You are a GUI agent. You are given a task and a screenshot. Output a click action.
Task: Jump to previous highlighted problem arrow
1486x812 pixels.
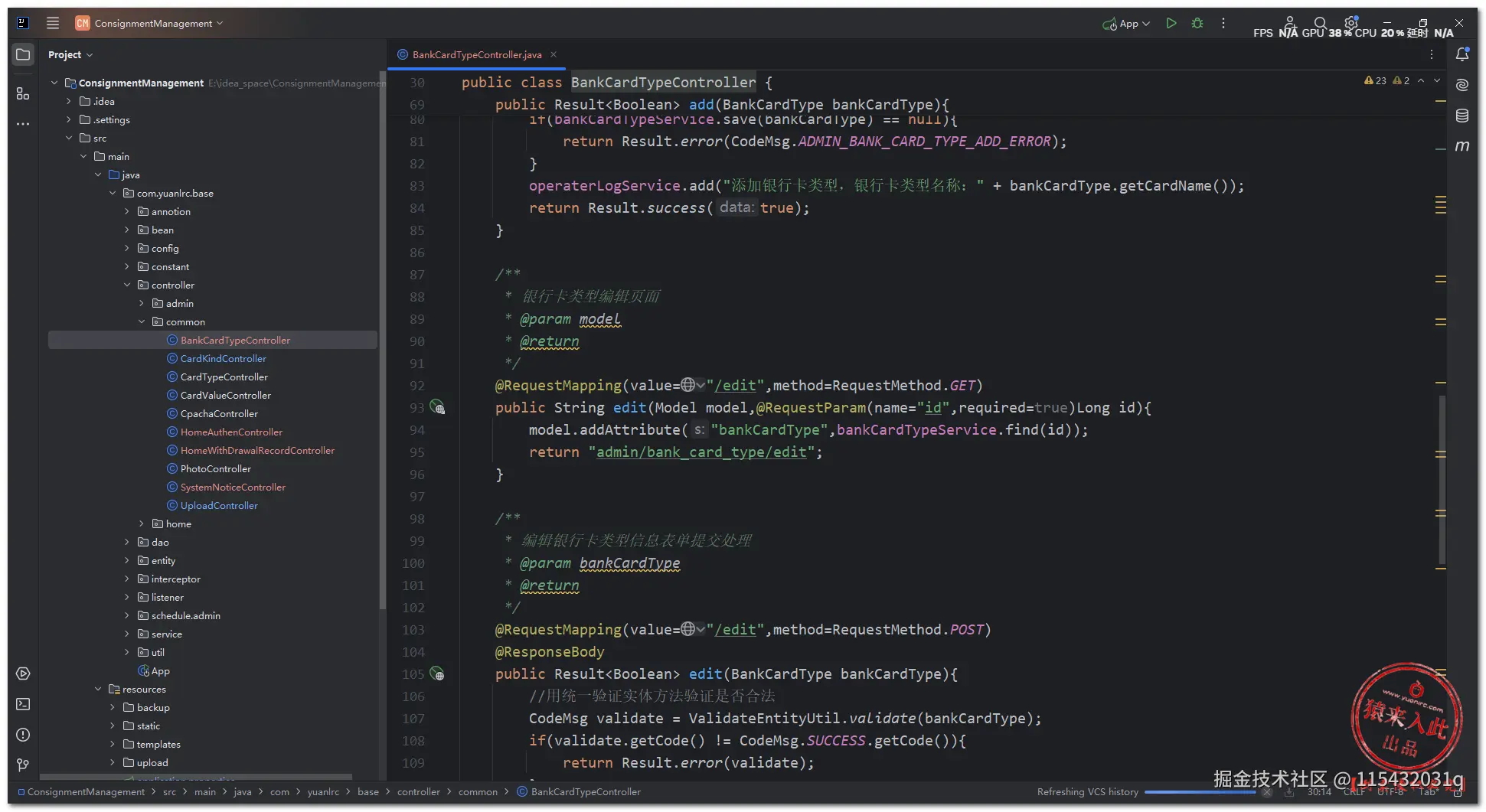(1421, 80)
